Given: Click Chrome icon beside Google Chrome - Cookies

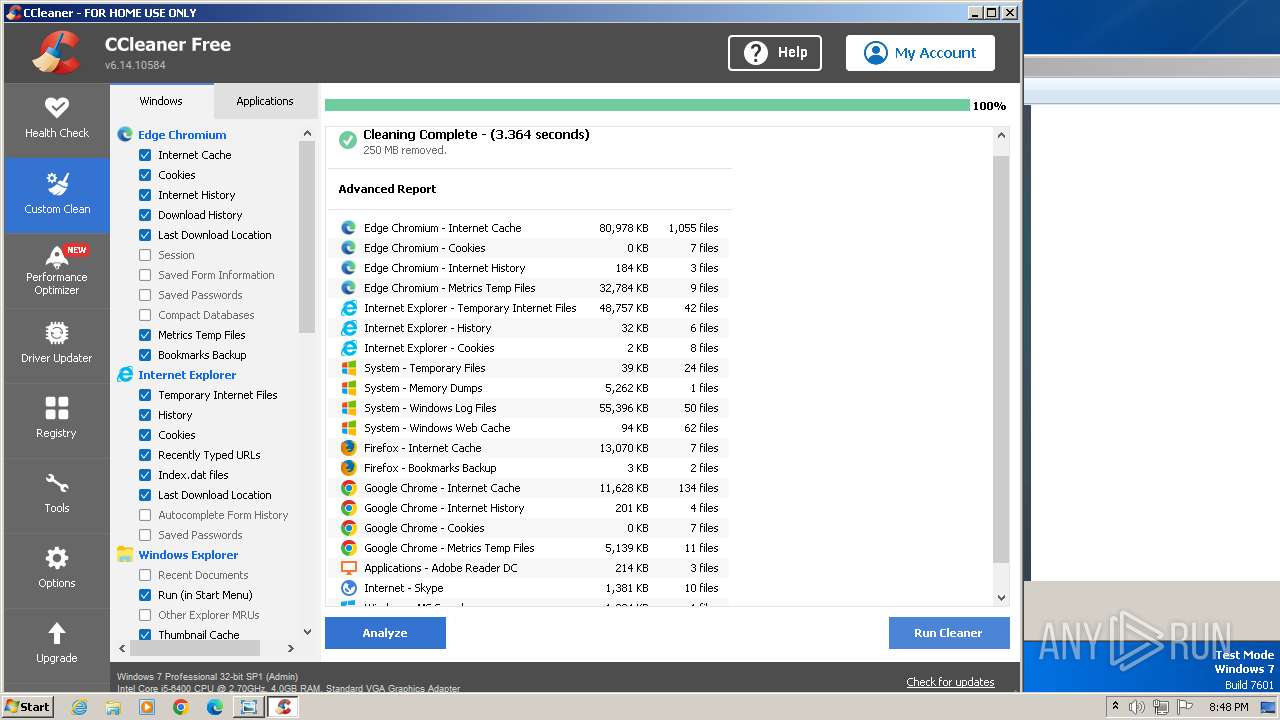Looking at the screenshot, I should pos(348,528).
